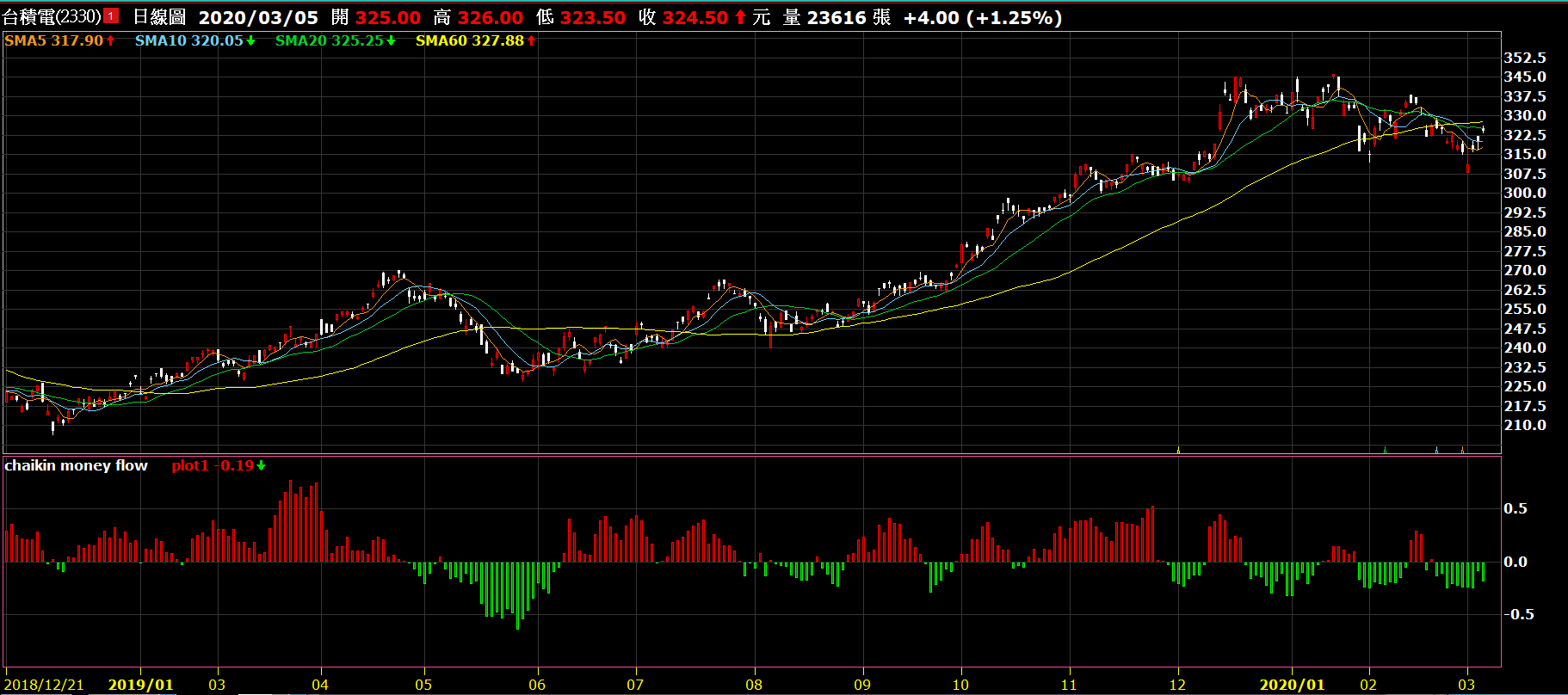Select the 台積電(2330) stock name
The height and width of the screenshot is (695, 1568).
click(52, 17)
